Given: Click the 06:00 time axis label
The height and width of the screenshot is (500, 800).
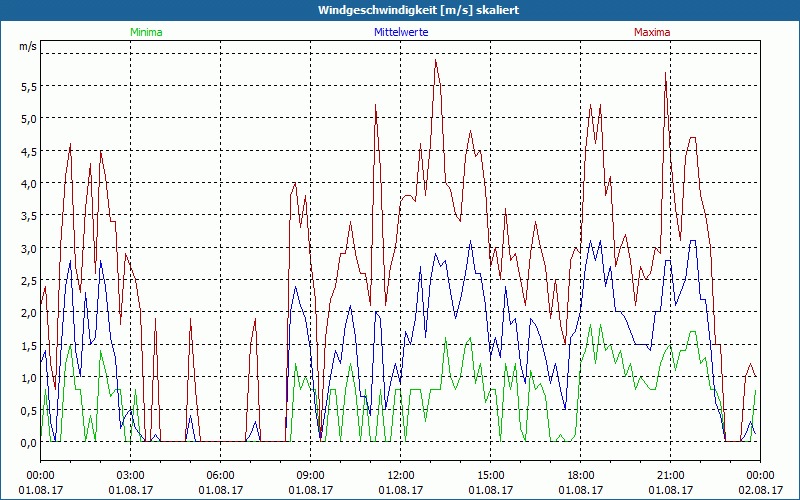Looking at the screenshot, I should click(220, 476).
